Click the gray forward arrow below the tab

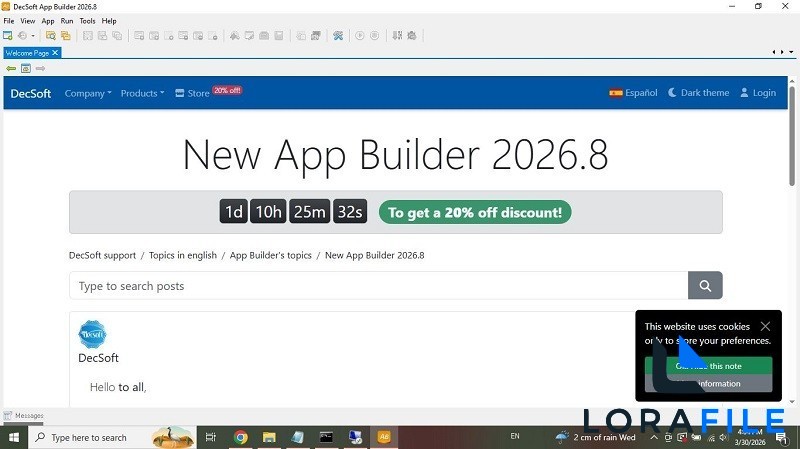40,68
